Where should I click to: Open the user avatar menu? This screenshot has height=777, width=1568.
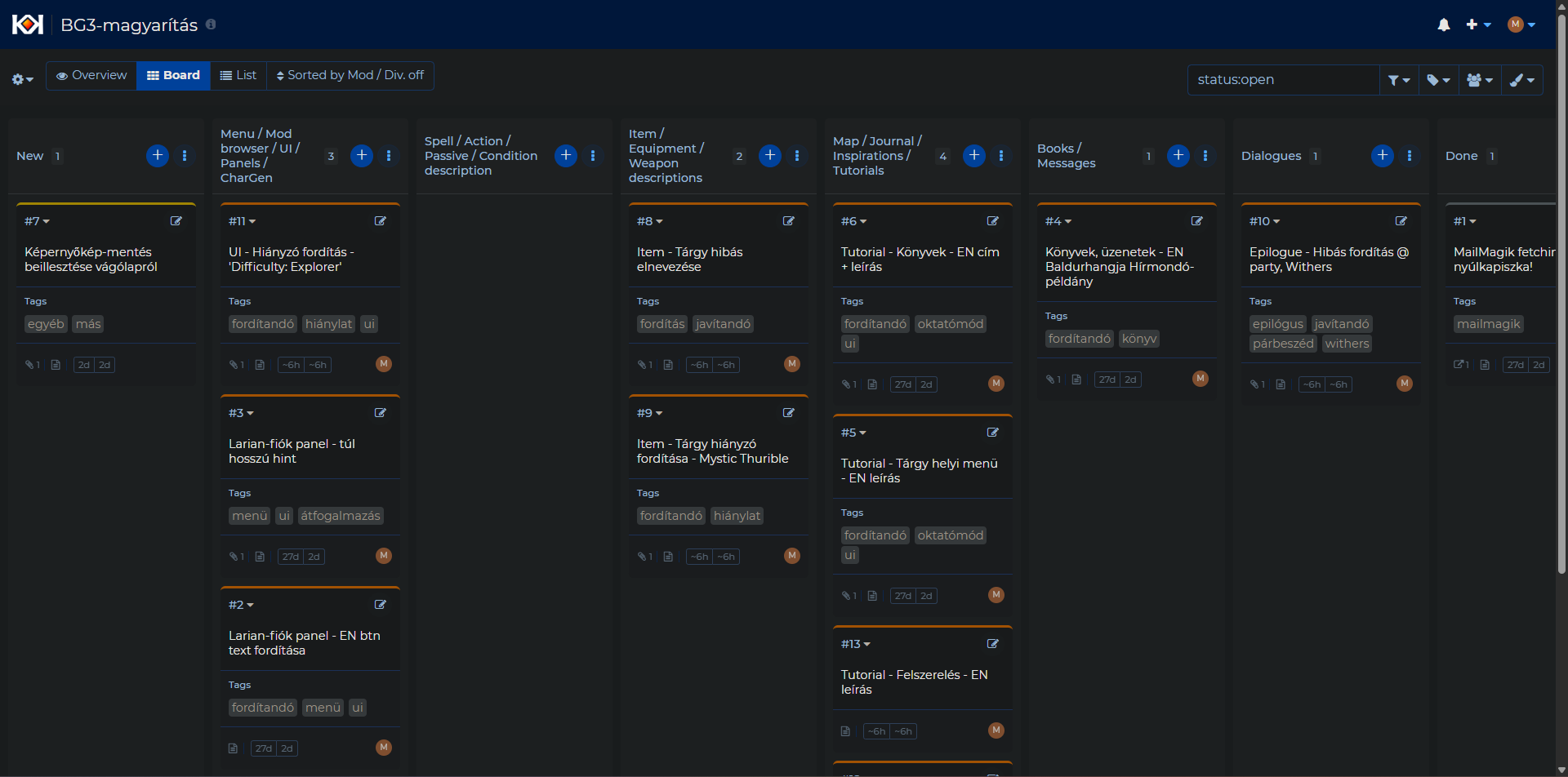[x=1521, y=24]
